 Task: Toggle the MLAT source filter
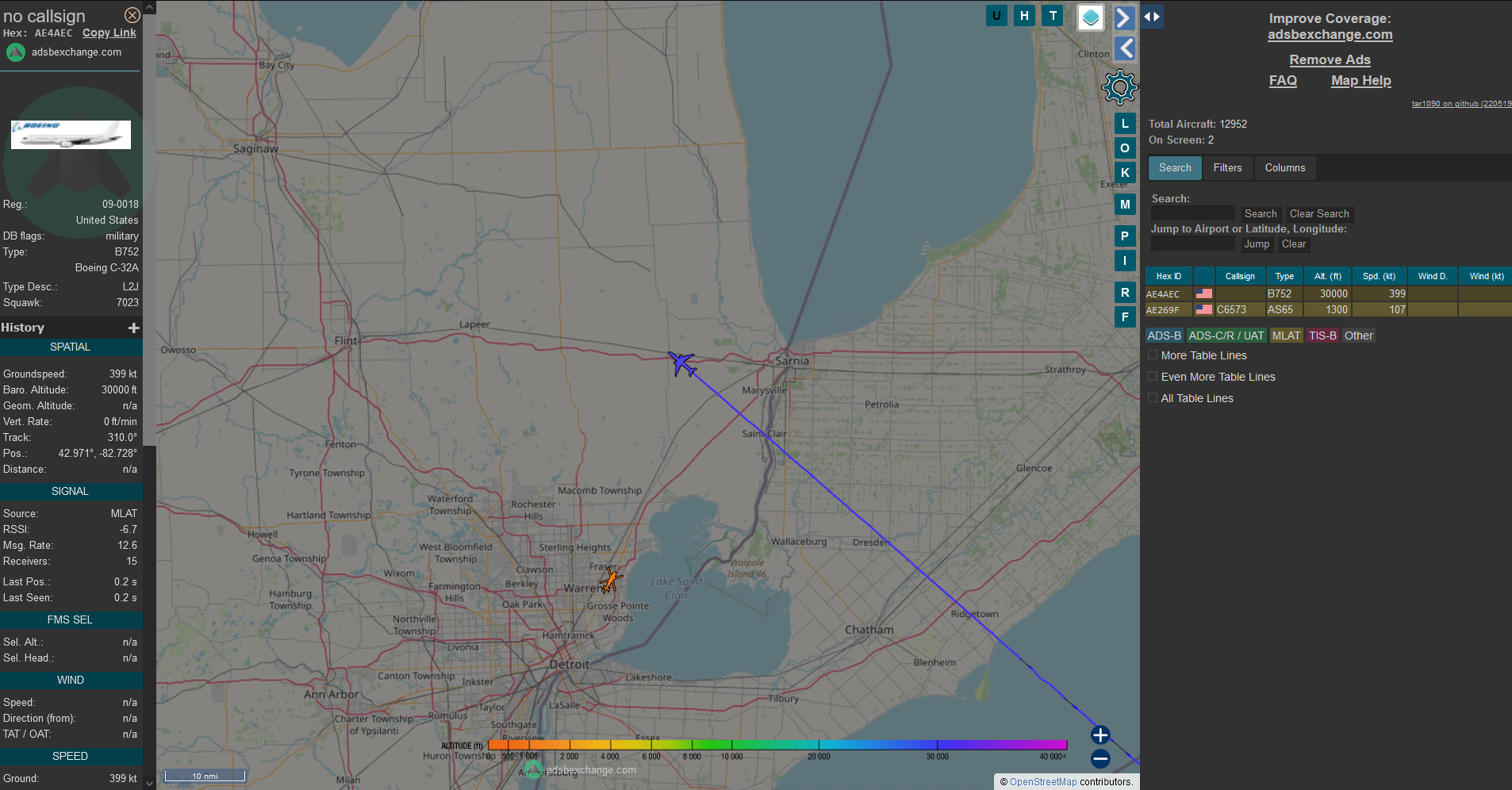(1286, 336)
